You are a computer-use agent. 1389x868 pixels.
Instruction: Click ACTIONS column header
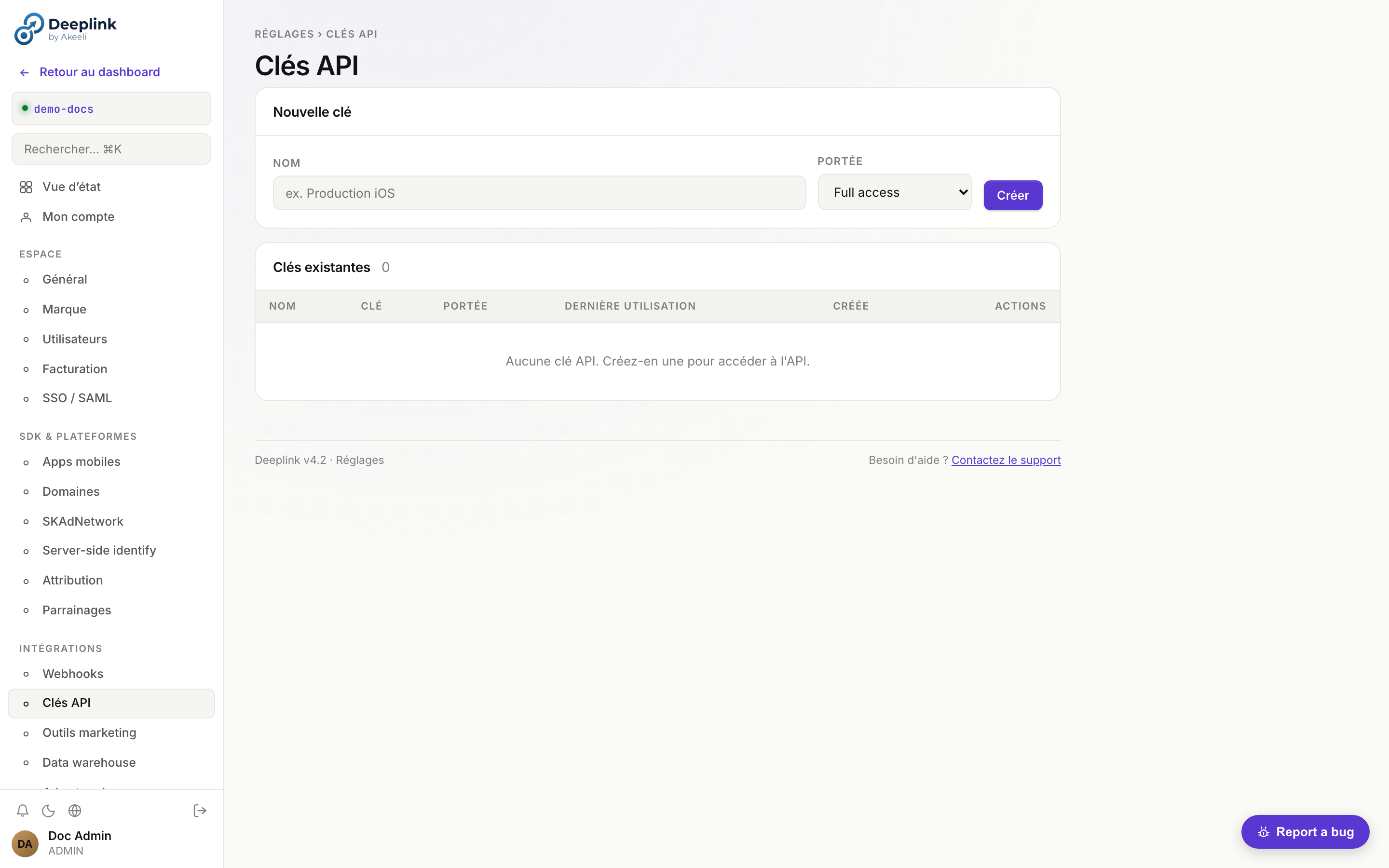coord(1020,306)
